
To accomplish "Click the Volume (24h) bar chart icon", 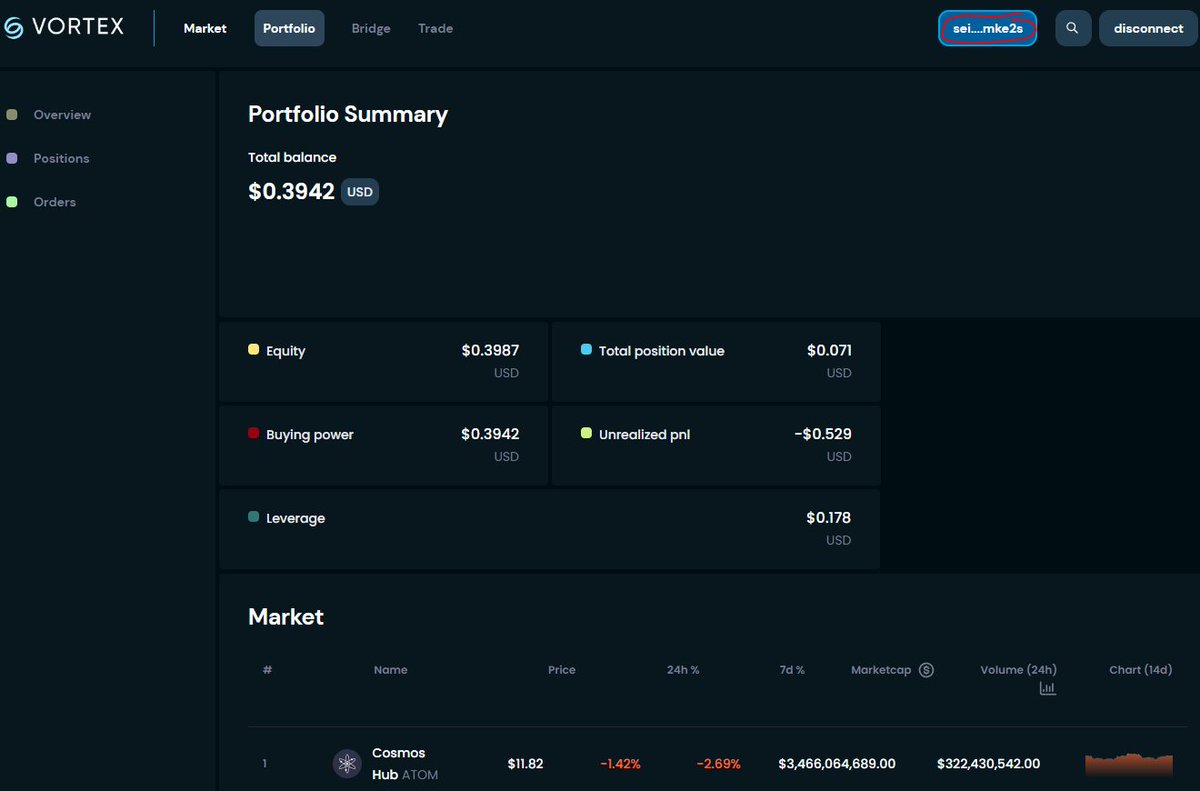I will [1047, 689].
